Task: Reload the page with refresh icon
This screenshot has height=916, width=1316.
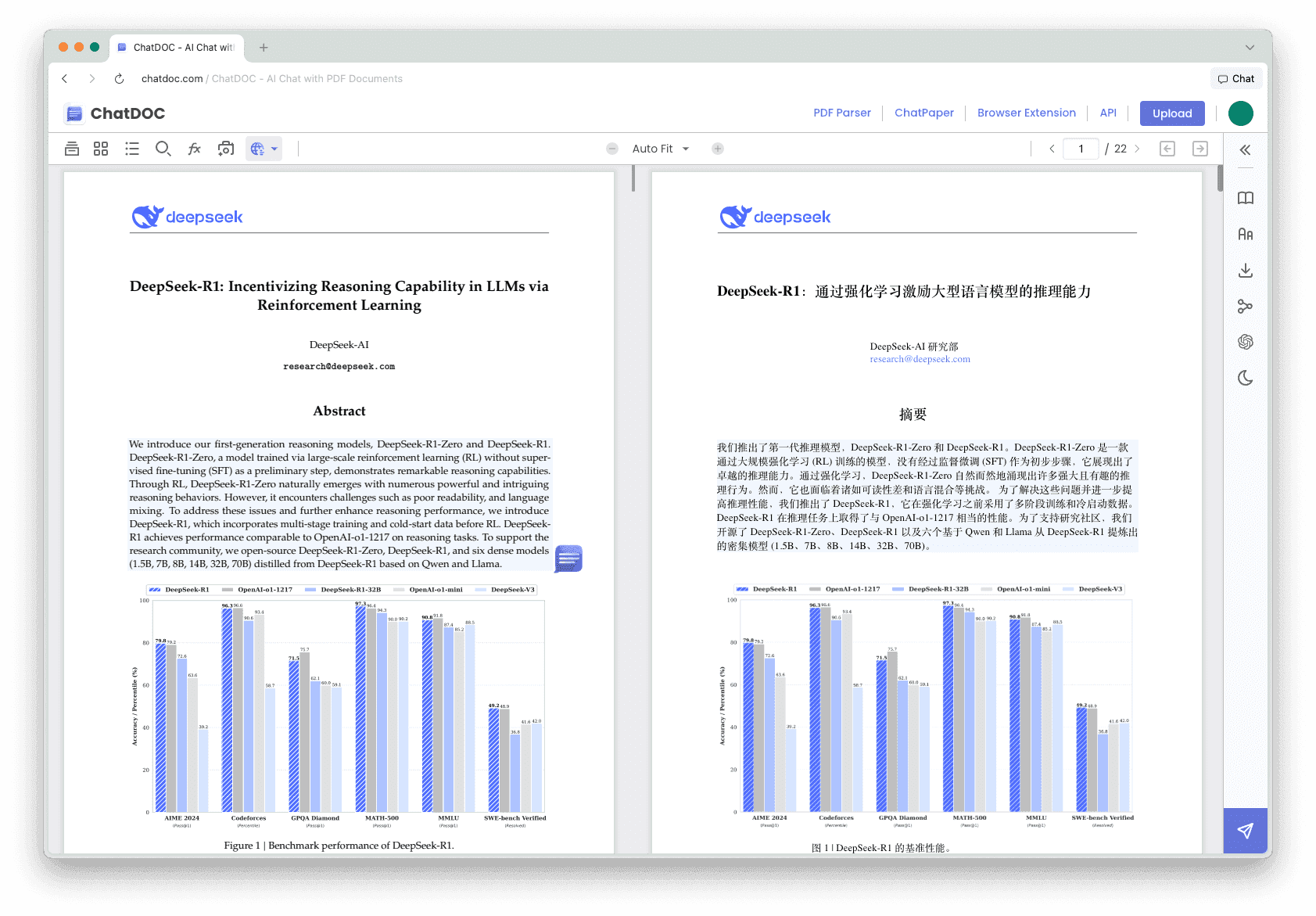Action: click(119, 79)
